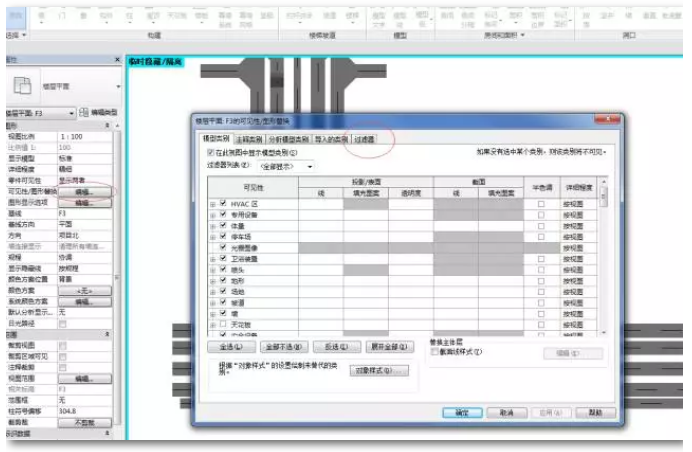Switch to the 注释类别 tab
Image resolution: width=692 pixels, height=452 pixels.
(249, 139)
